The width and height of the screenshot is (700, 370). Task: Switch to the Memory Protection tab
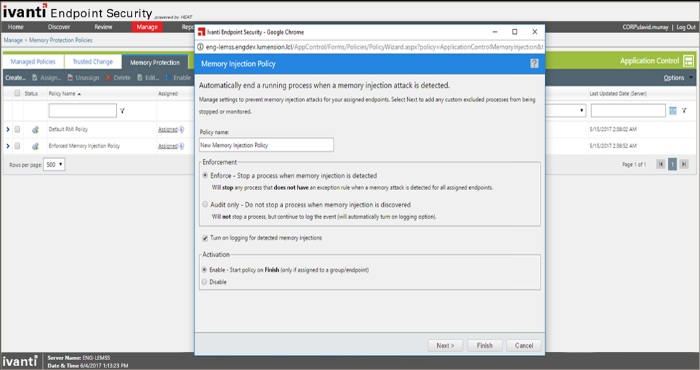click(155, 62)
